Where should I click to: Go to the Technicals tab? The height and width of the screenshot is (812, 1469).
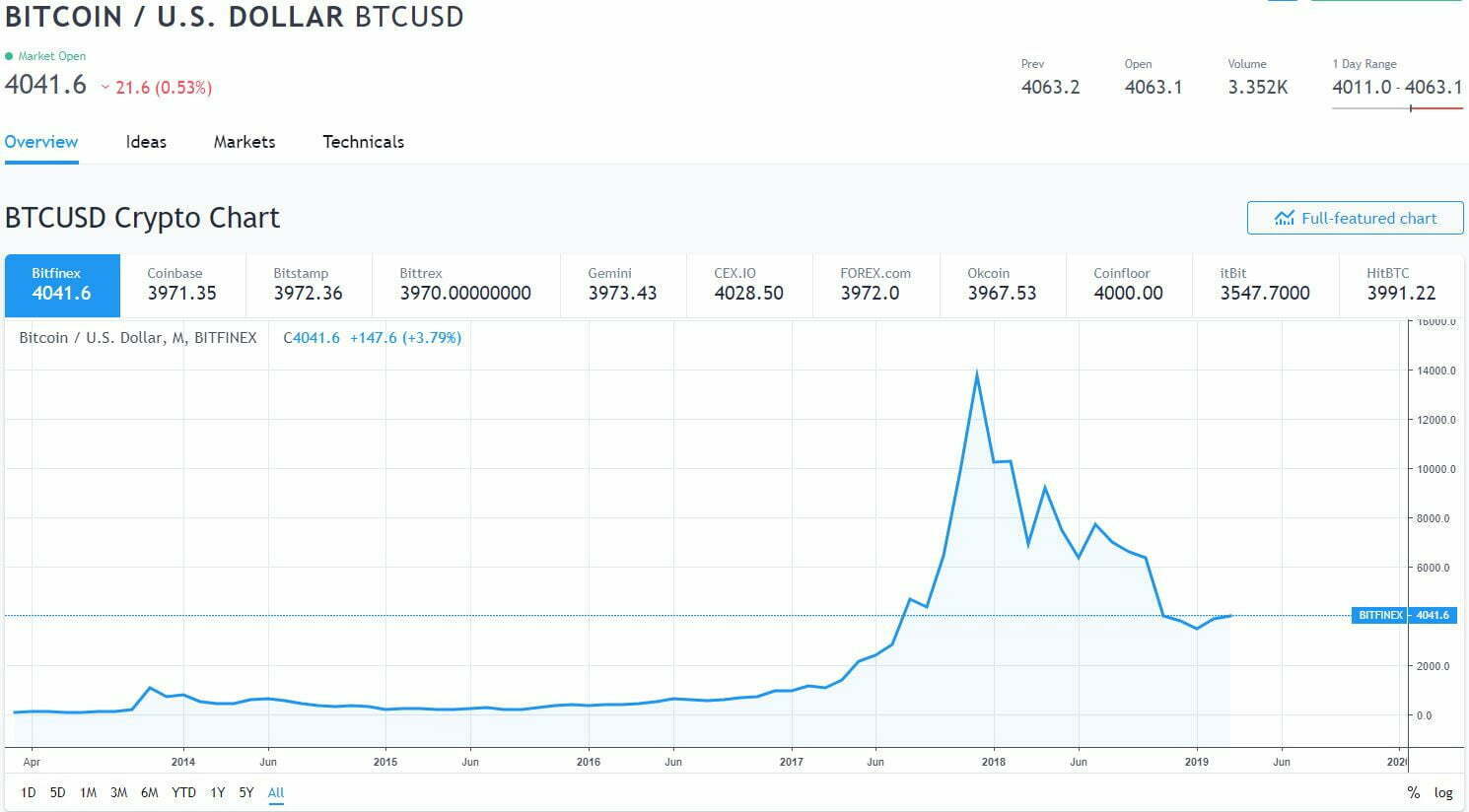coord(363,142)
